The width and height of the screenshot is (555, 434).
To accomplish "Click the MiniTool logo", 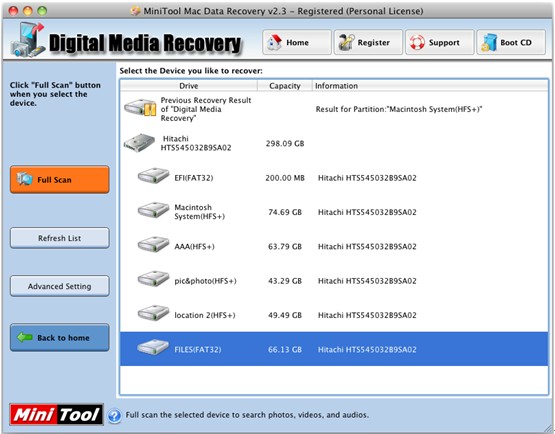I will click(57, 415).
